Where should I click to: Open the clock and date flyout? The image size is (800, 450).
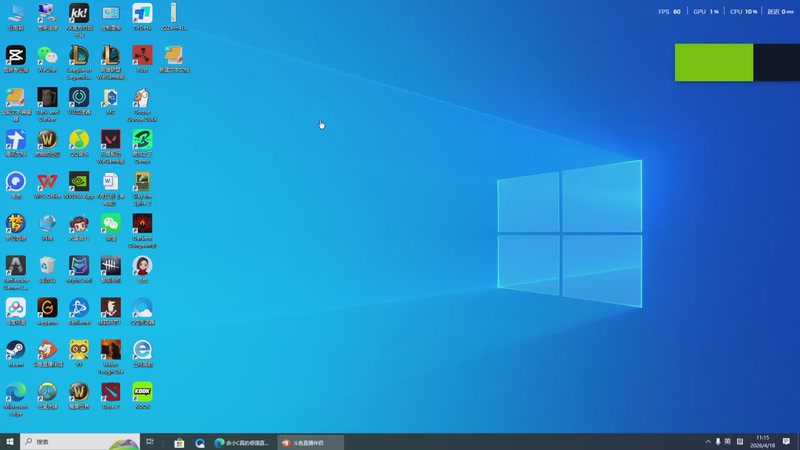click(762, 442)
